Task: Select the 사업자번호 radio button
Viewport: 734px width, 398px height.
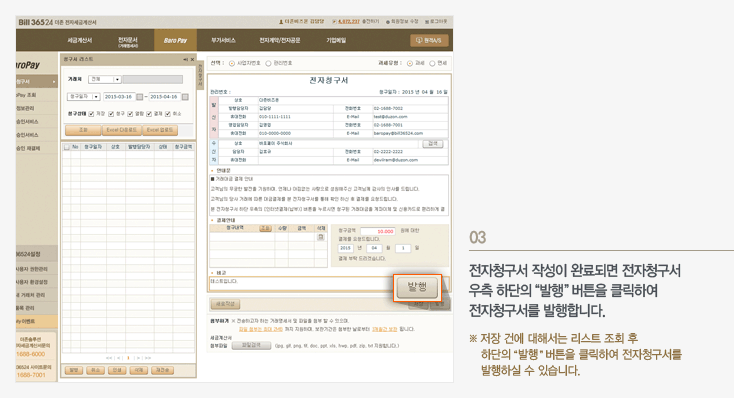Action: coord(232,63)
